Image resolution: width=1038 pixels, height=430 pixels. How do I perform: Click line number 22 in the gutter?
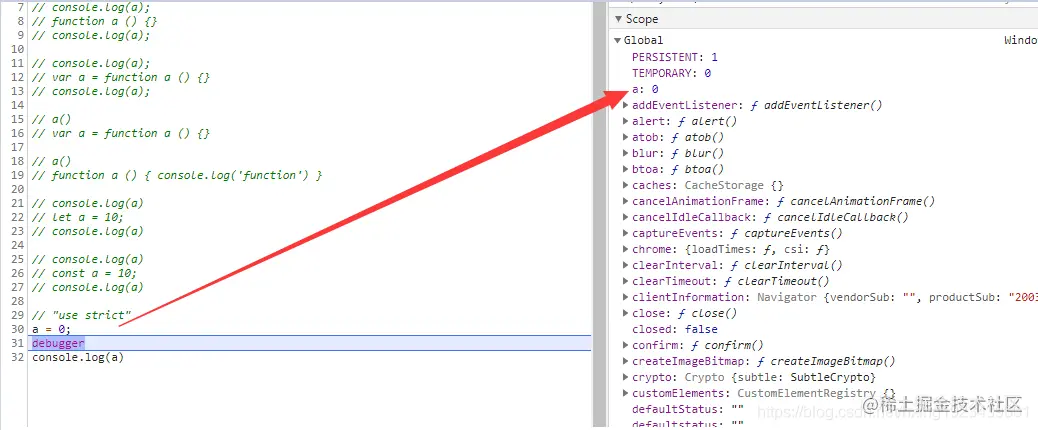tap(17, 217)
